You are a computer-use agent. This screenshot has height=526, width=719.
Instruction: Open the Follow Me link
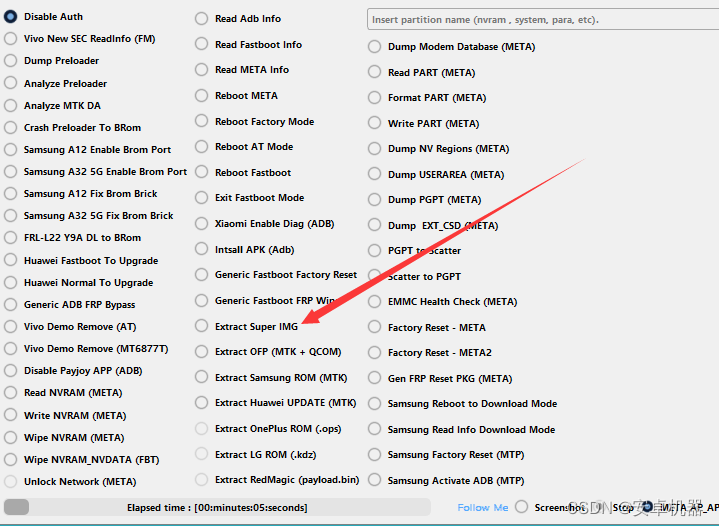(483, 508)
